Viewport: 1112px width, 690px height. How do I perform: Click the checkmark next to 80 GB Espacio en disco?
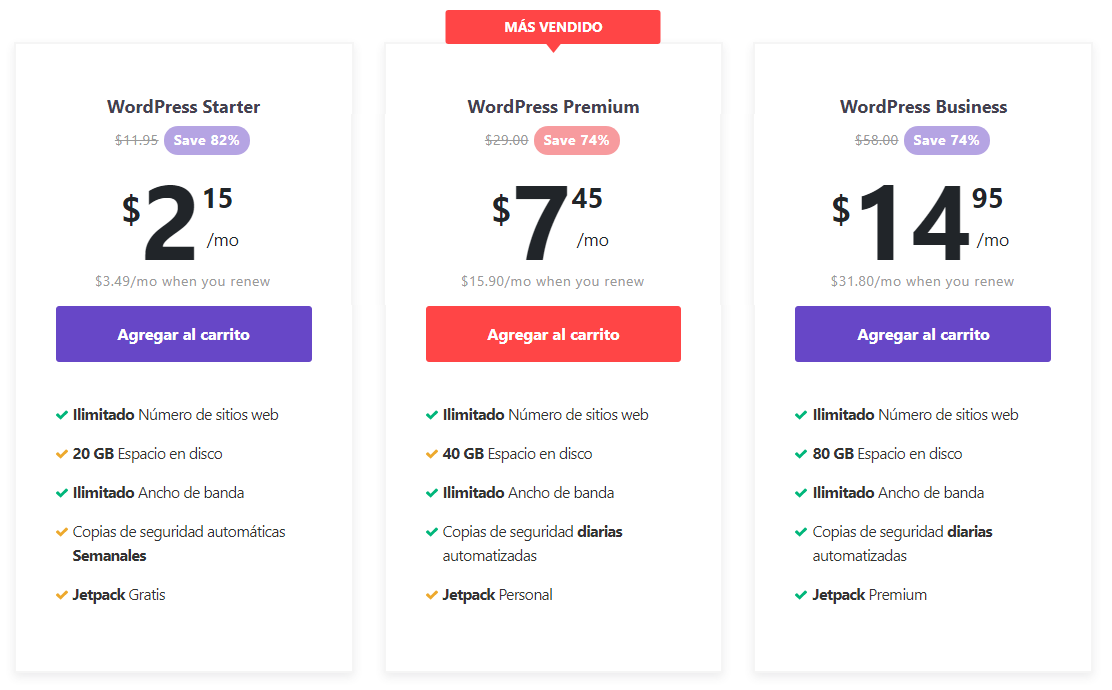[800, 453]
